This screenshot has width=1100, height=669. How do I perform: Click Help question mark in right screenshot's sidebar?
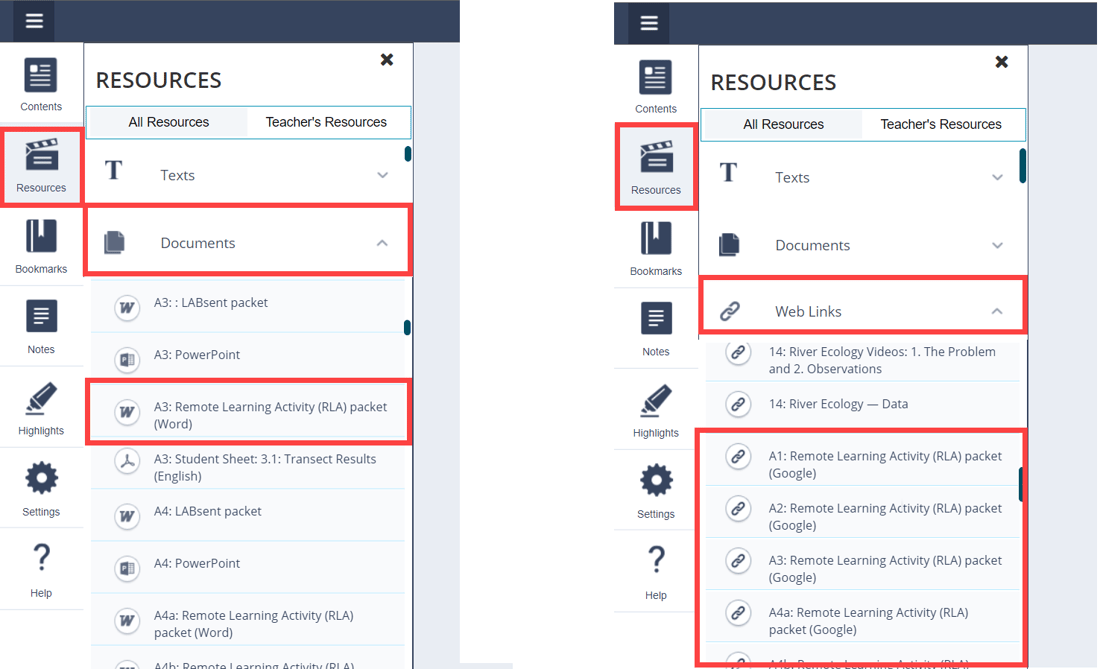tap(656, 569)
